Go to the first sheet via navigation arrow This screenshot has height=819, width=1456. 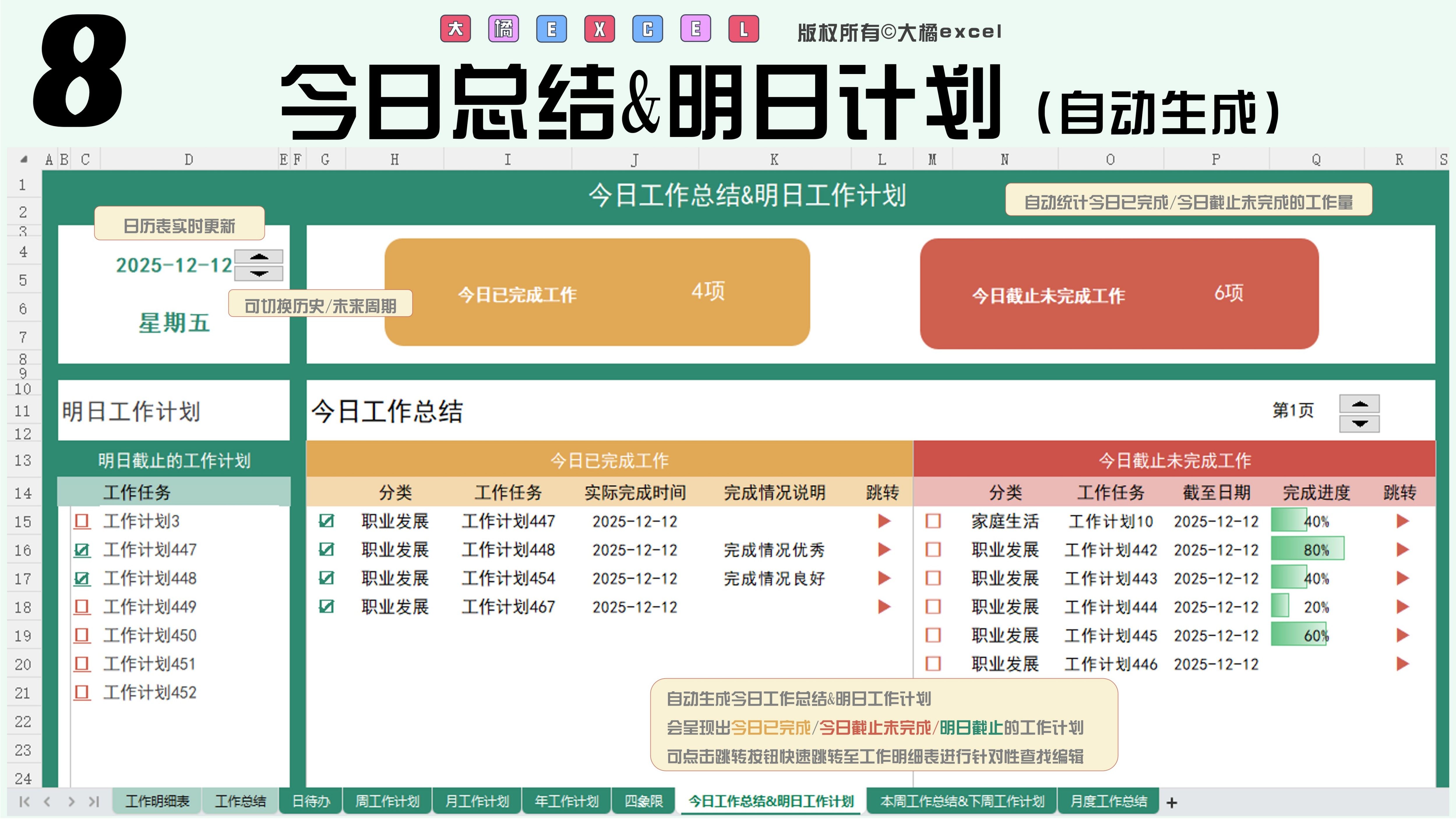point(24,802)
